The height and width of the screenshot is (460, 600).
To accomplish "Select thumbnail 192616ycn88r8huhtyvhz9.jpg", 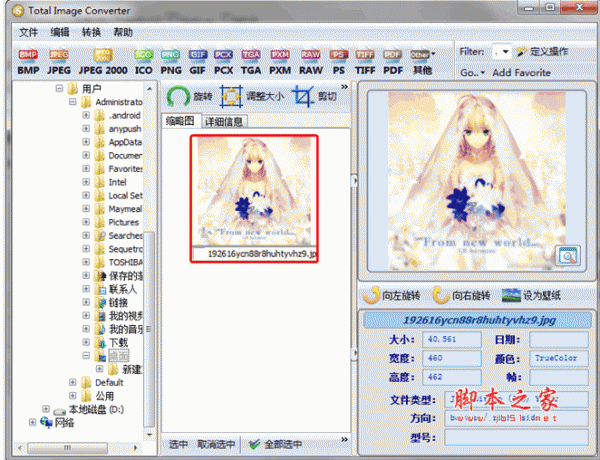I will (x=254, y=199).
